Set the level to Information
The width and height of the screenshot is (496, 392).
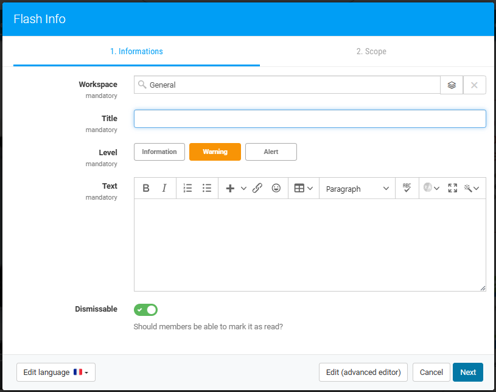tap(159, 152)
